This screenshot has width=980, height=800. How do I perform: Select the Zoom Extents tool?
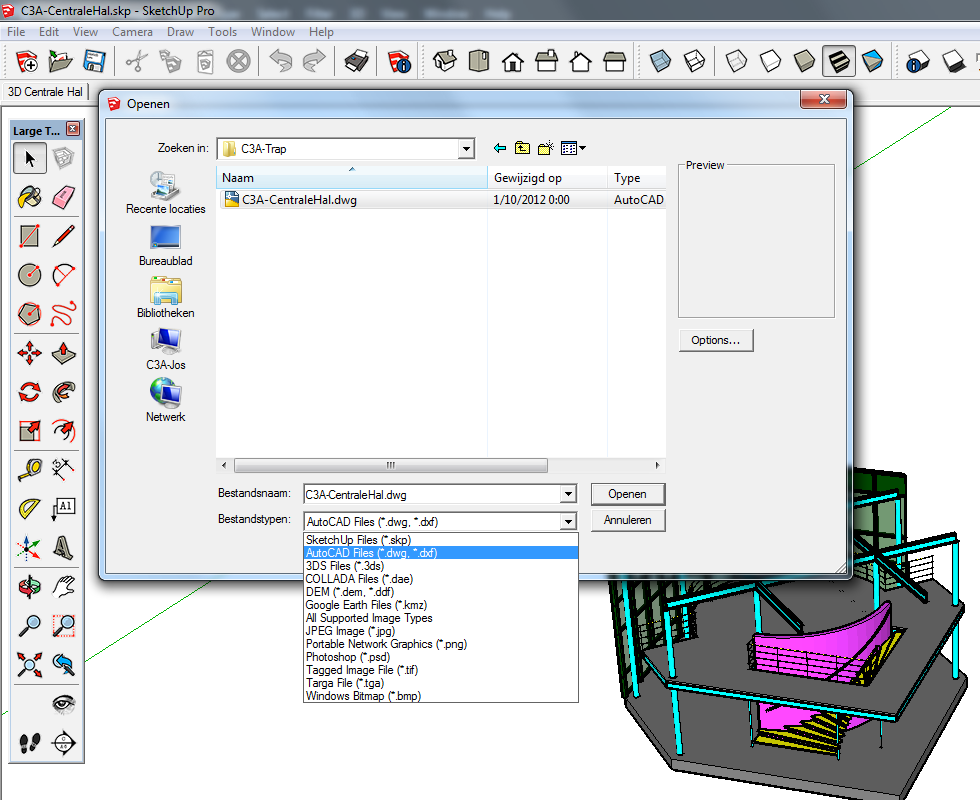point(29,664)
